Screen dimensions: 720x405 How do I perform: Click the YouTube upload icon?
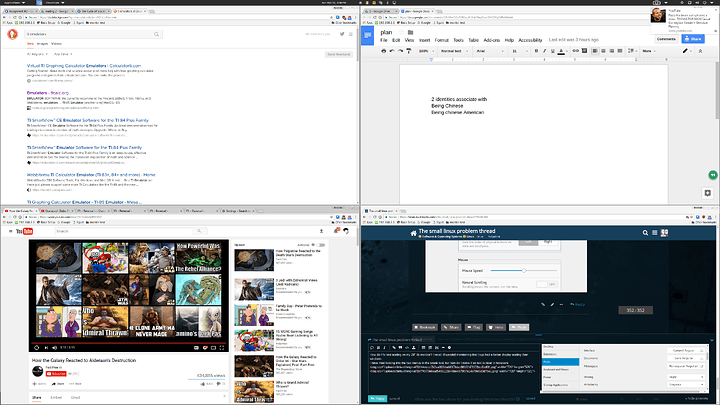point(321,231)
